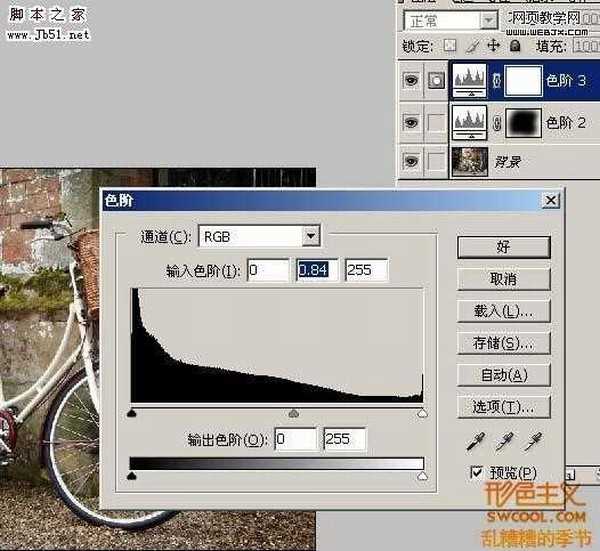
Task: Hide the 背景 layer
Action: tap(411, 161)
